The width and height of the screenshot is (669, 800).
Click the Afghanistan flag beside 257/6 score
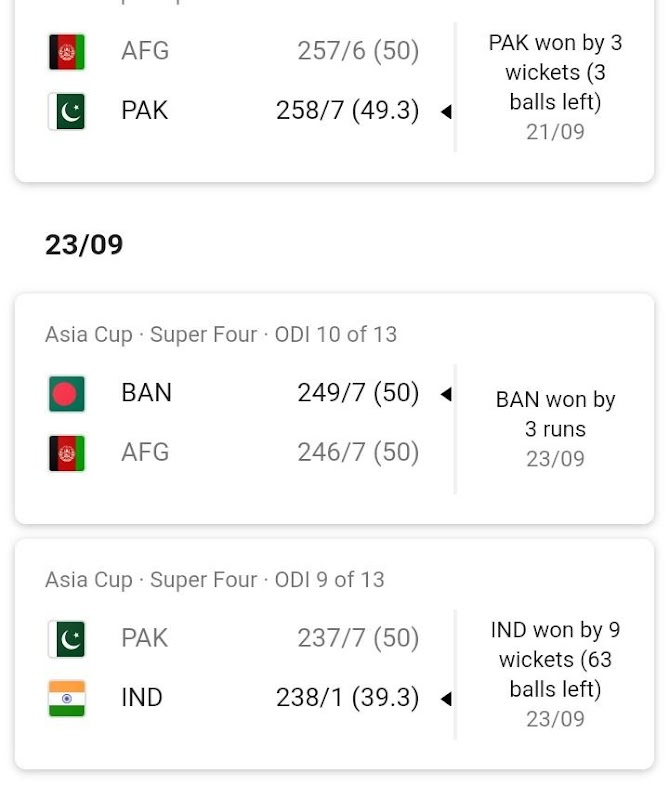[67, 52]
